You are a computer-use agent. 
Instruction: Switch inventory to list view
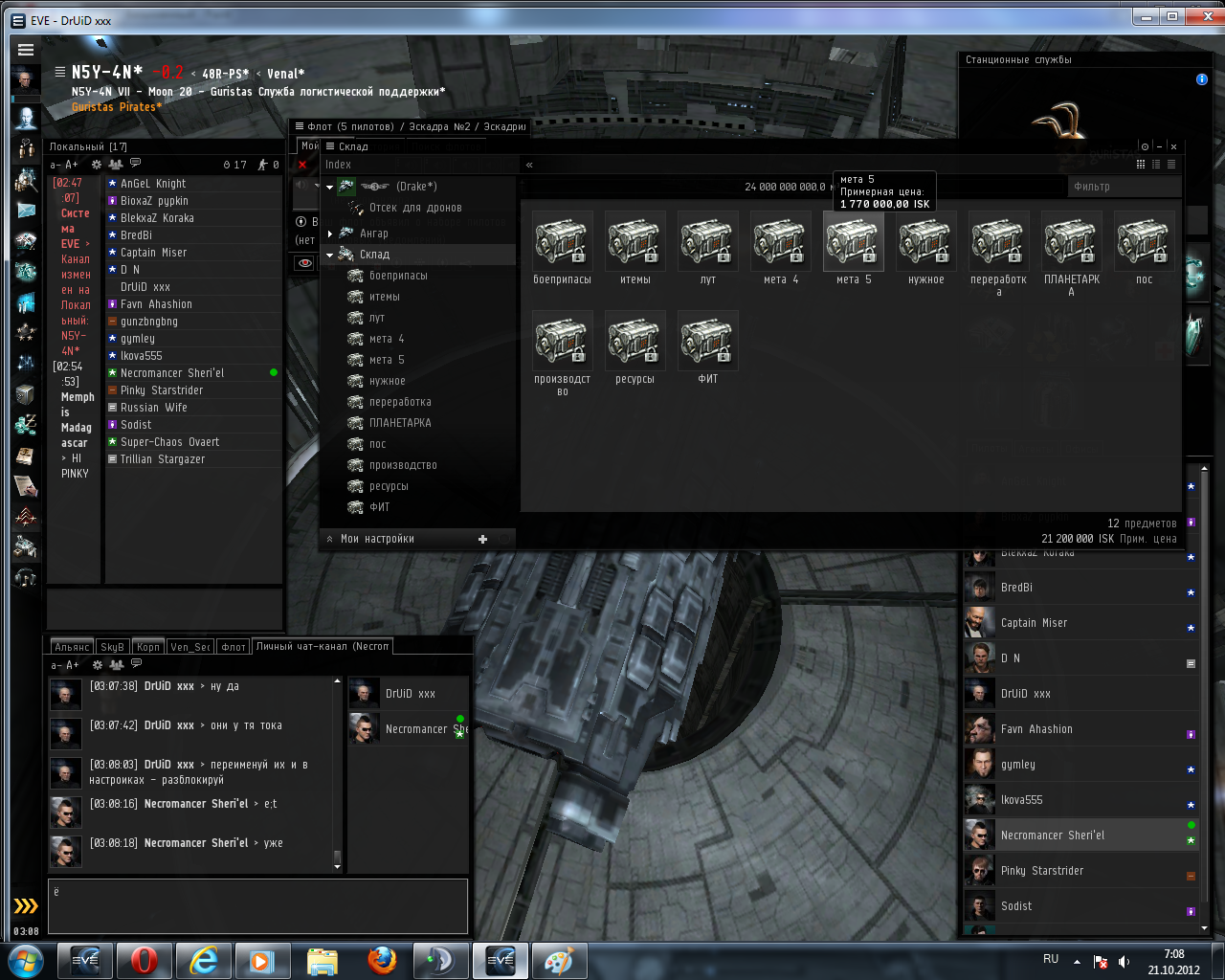coord(1171,165)
